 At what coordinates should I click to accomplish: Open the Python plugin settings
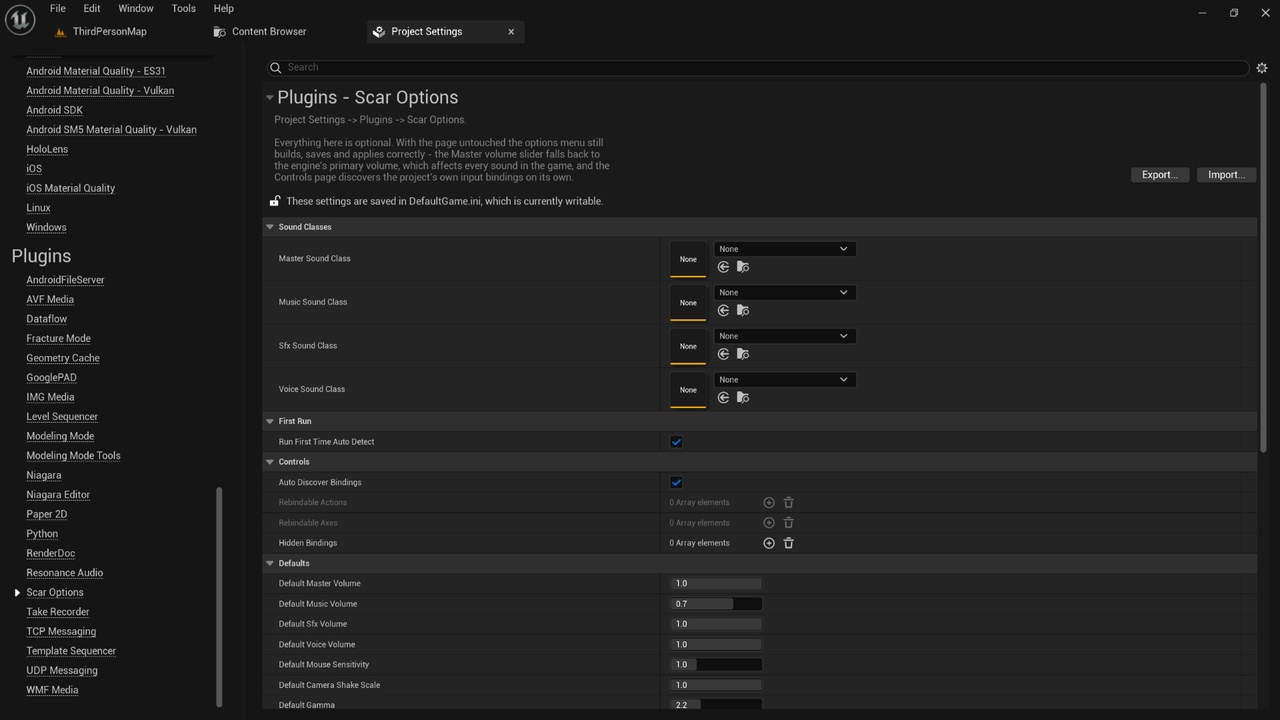pyautogui.click(x=42, y=534)
